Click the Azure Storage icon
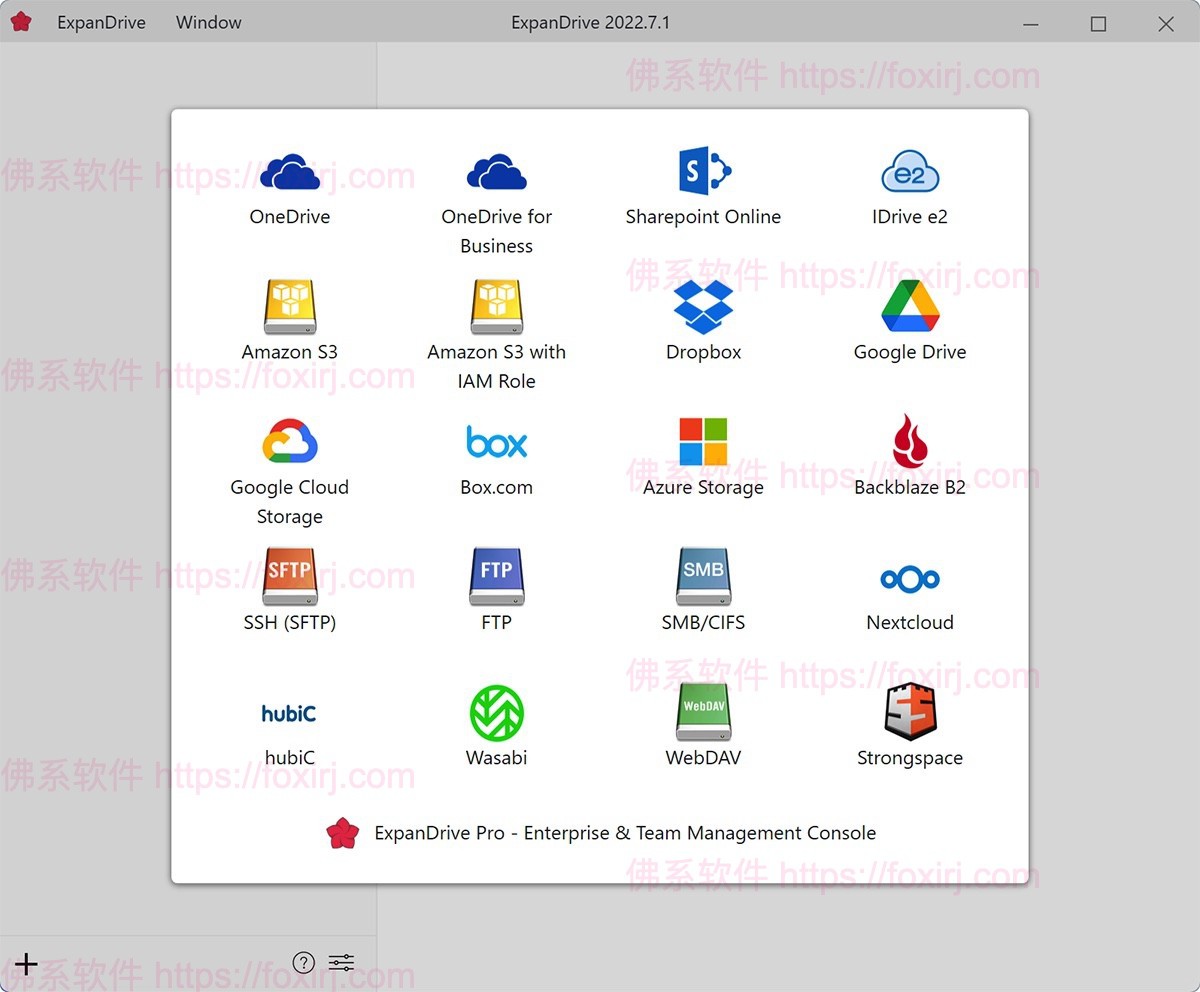 coord(703,441)
